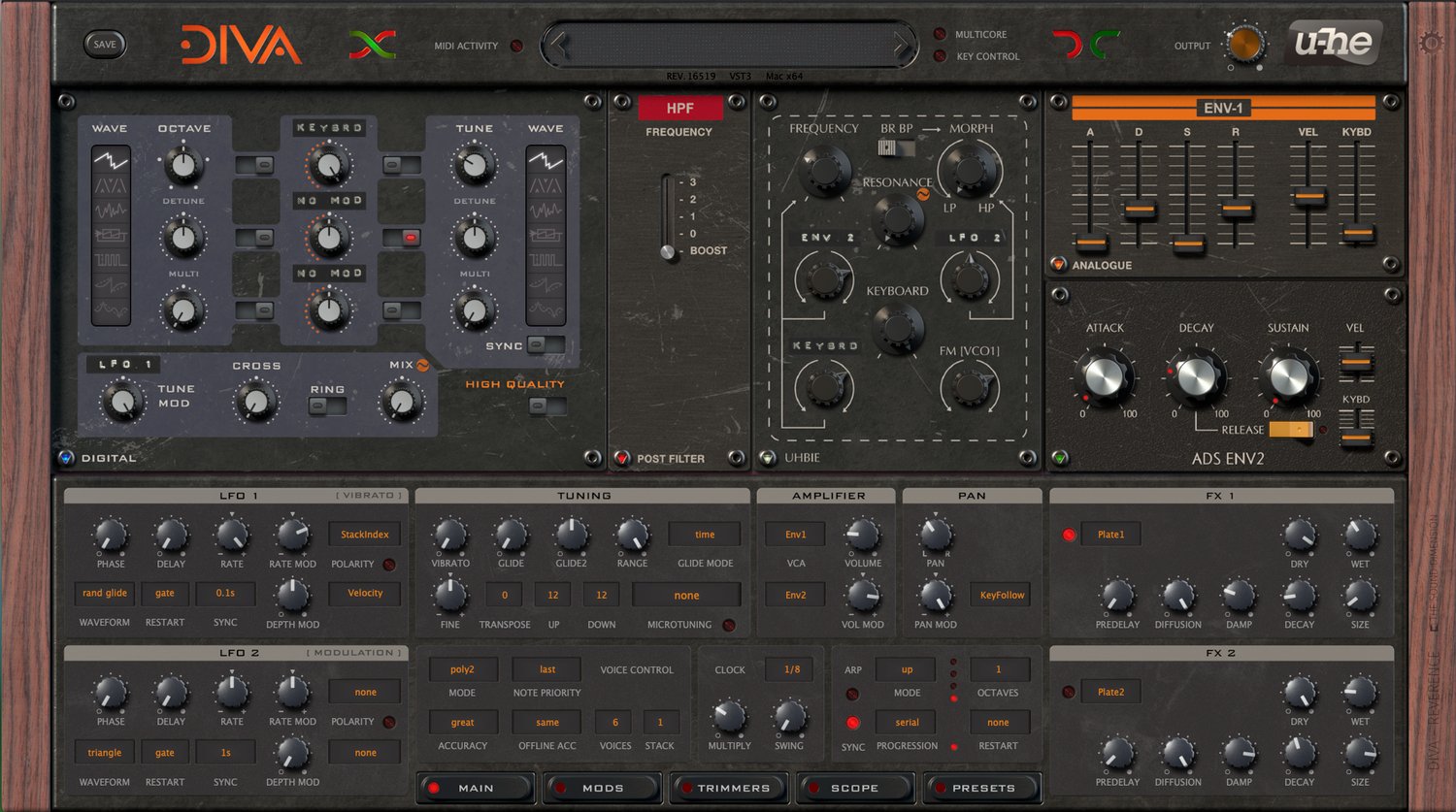This screenshot has height=812, width=1456.
Task: Flip the orange RELEASE switch in ADS ENV2
Action: pos(1290,430)
